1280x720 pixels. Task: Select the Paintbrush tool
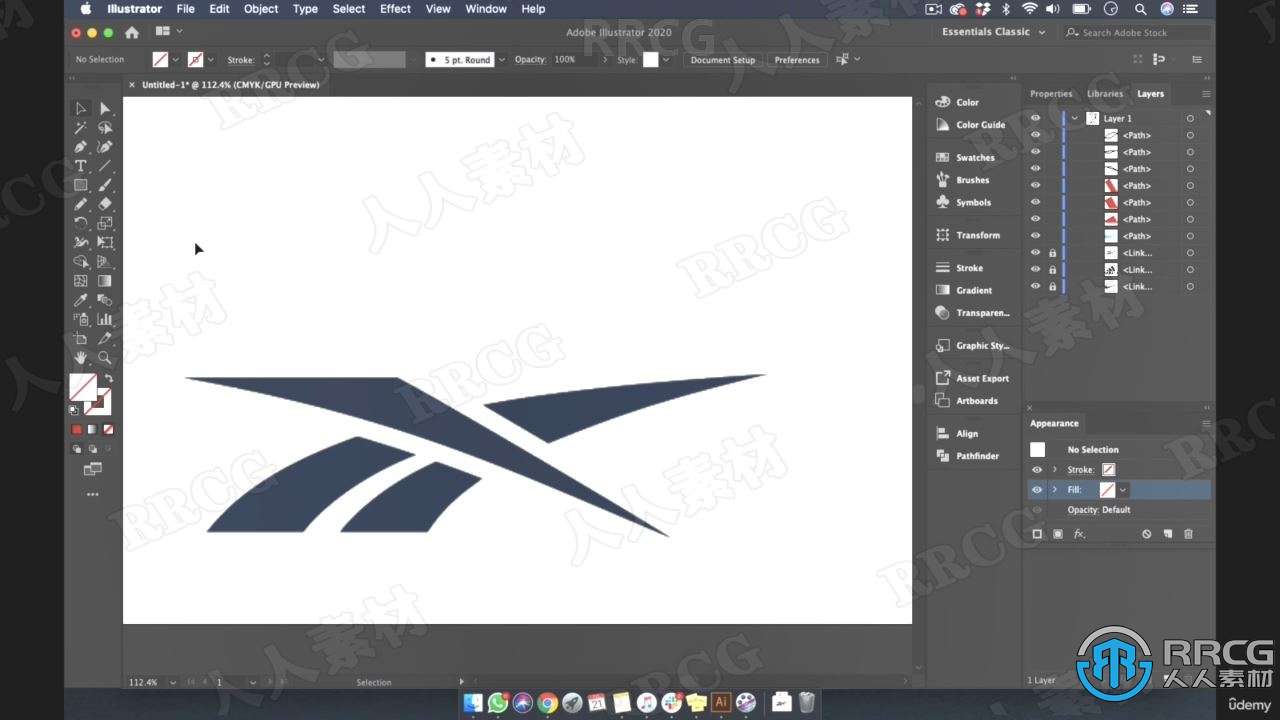(105, 185)
